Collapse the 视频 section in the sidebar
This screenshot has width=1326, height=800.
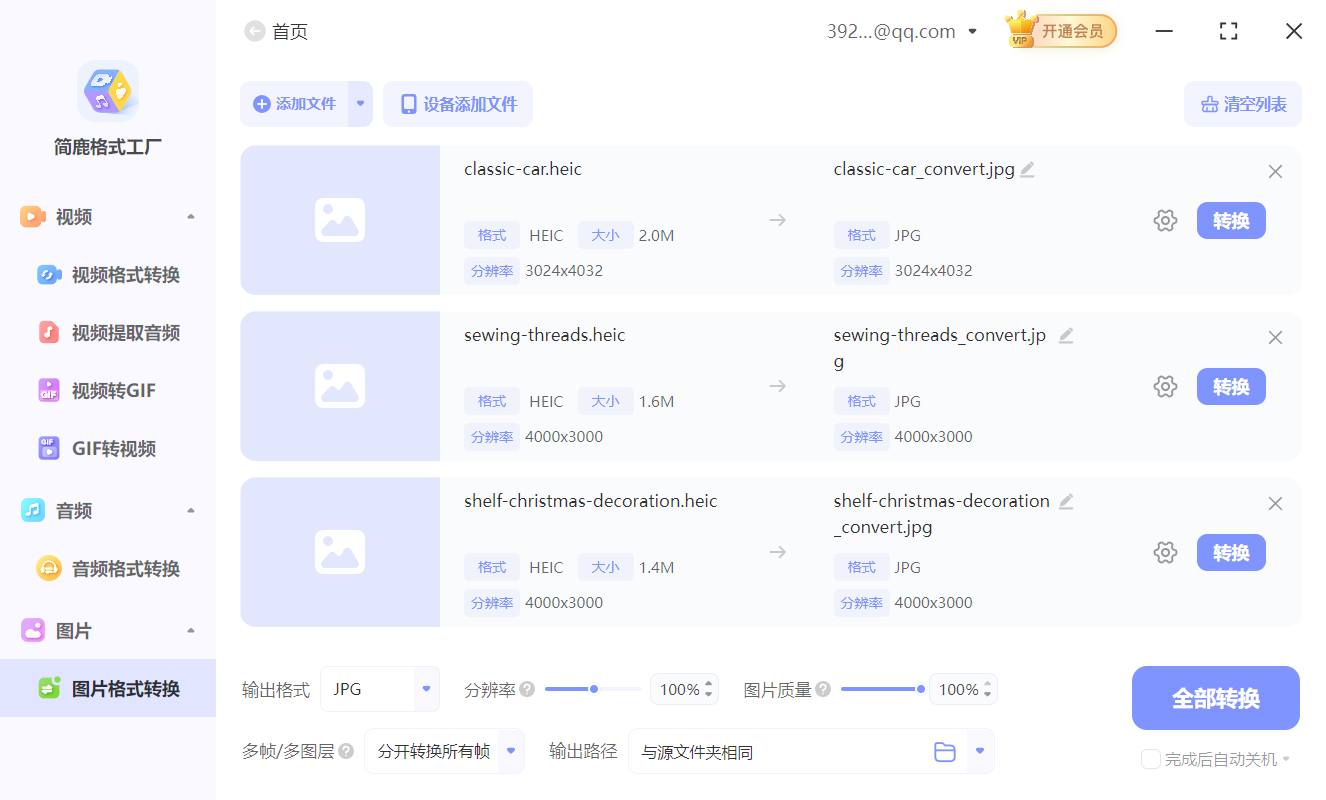191,216
